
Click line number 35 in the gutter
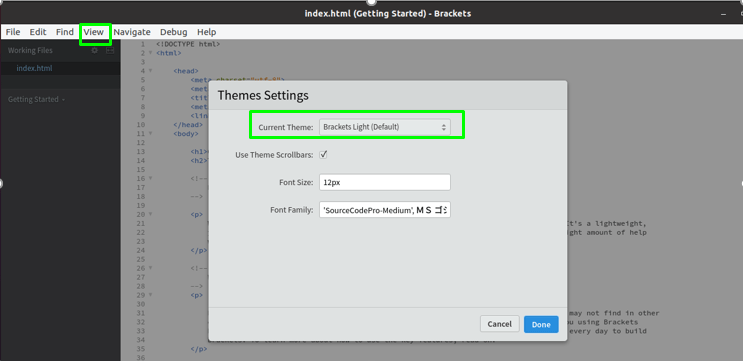(x=141, y=349)
